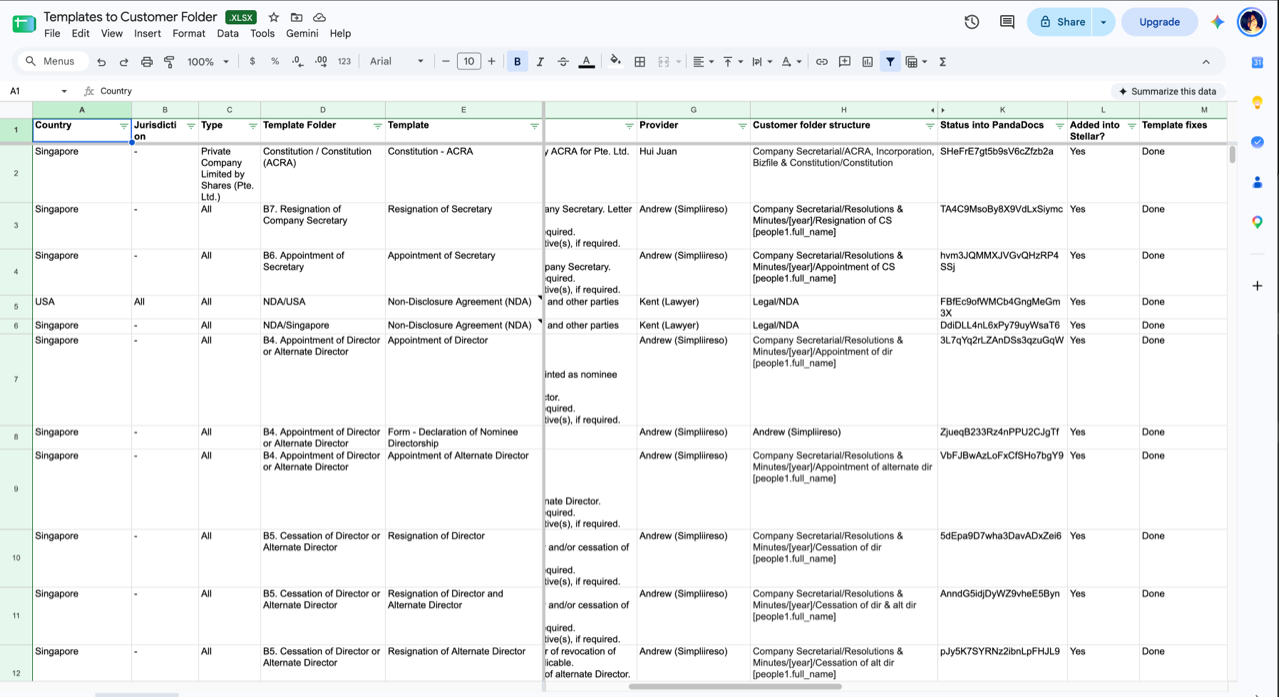Toggle Bold formatting

point(517,62)
